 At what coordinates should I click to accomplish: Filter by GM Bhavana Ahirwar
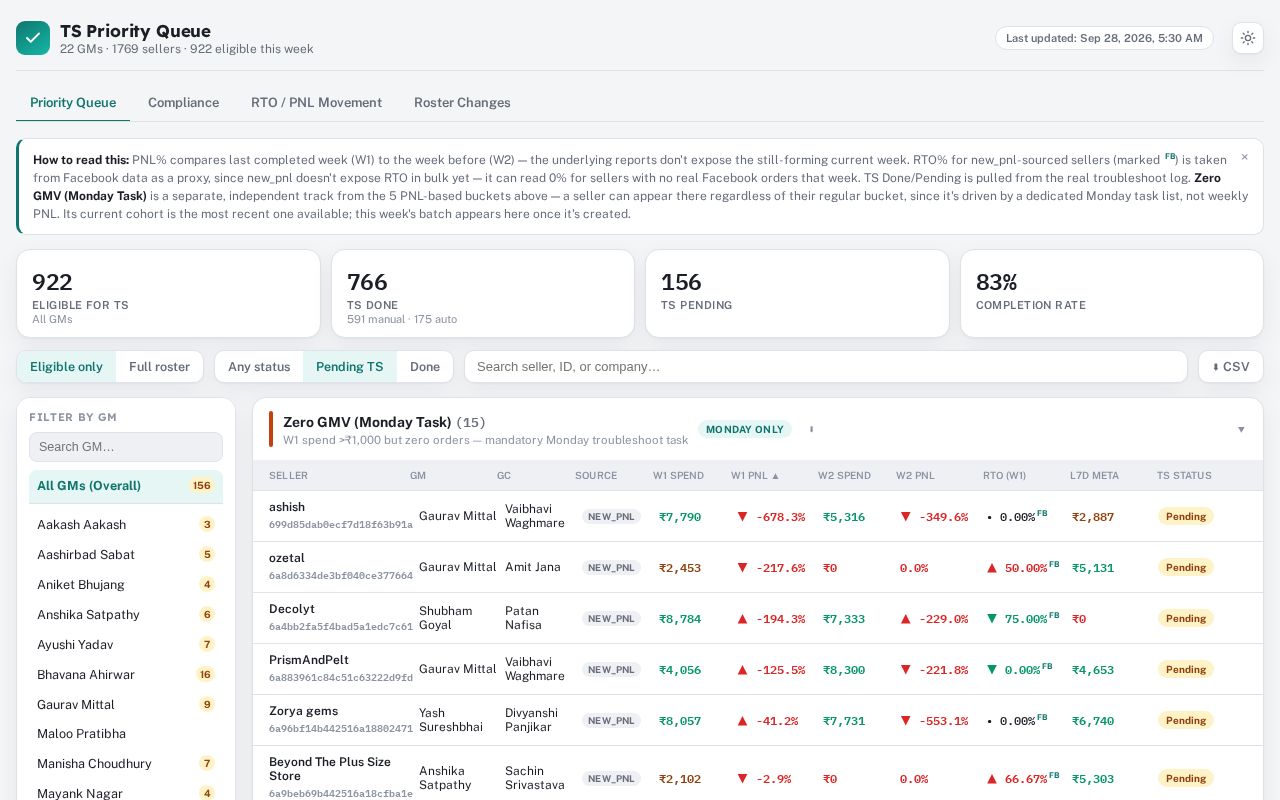(x=126, y=675)
